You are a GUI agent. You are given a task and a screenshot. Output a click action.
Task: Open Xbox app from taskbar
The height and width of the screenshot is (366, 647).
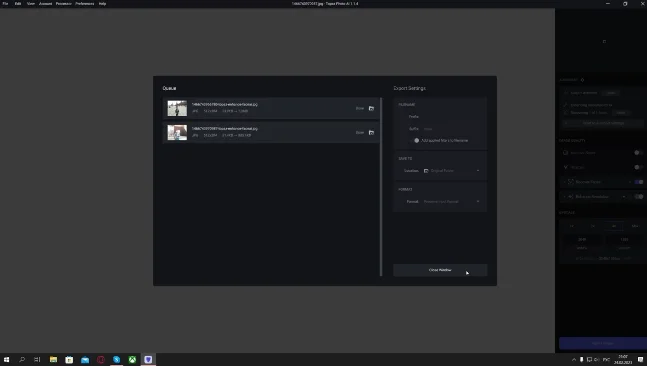tap(132, 360)
